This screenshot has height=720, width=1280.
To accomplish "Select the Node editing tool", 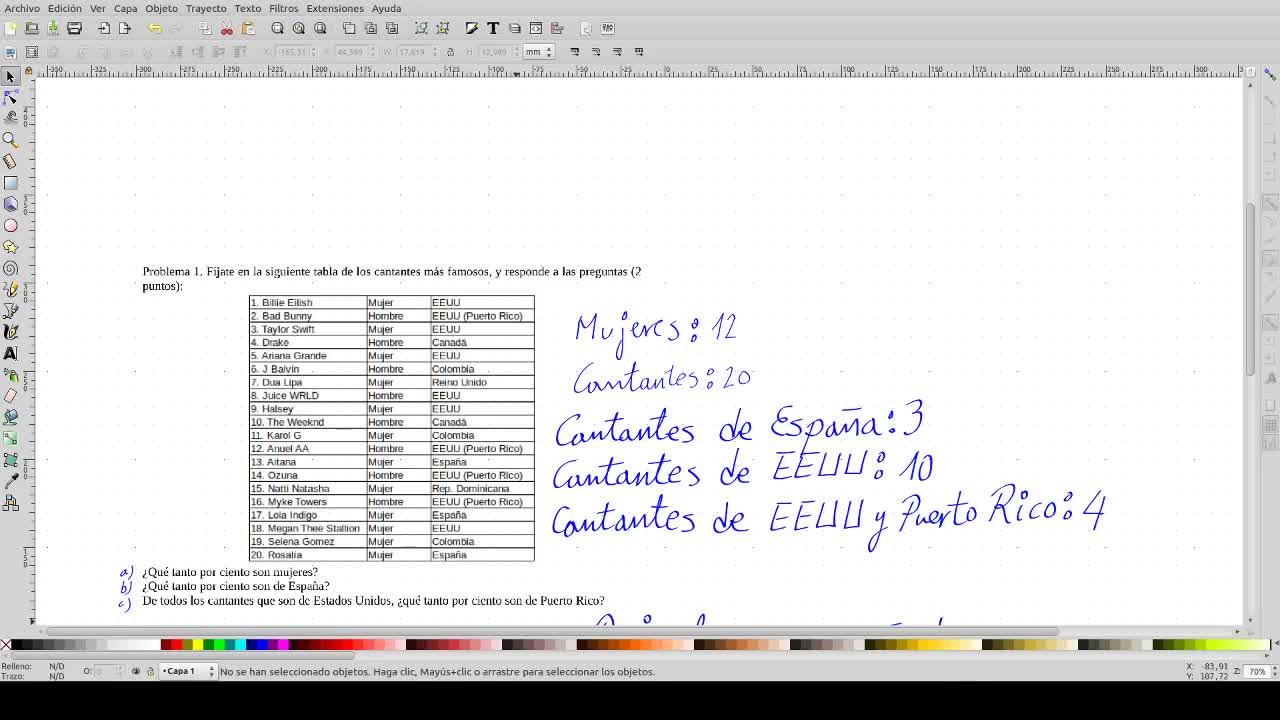I will pyautogui.click(x=11, y=97).
